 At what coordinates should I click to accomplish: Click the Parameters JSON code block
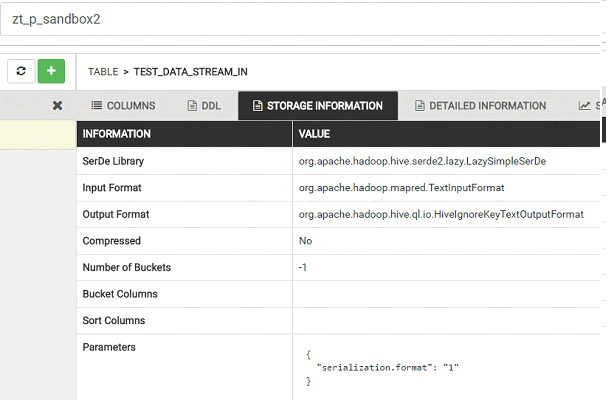click(383, 368)
